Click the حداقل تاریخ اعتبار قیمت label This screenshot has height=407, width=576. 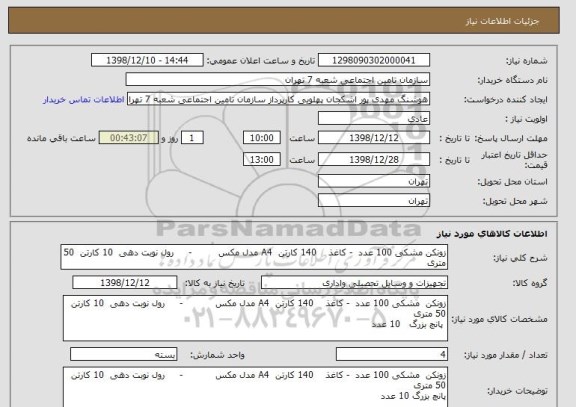pyautogui.click(x=514, y=160)
